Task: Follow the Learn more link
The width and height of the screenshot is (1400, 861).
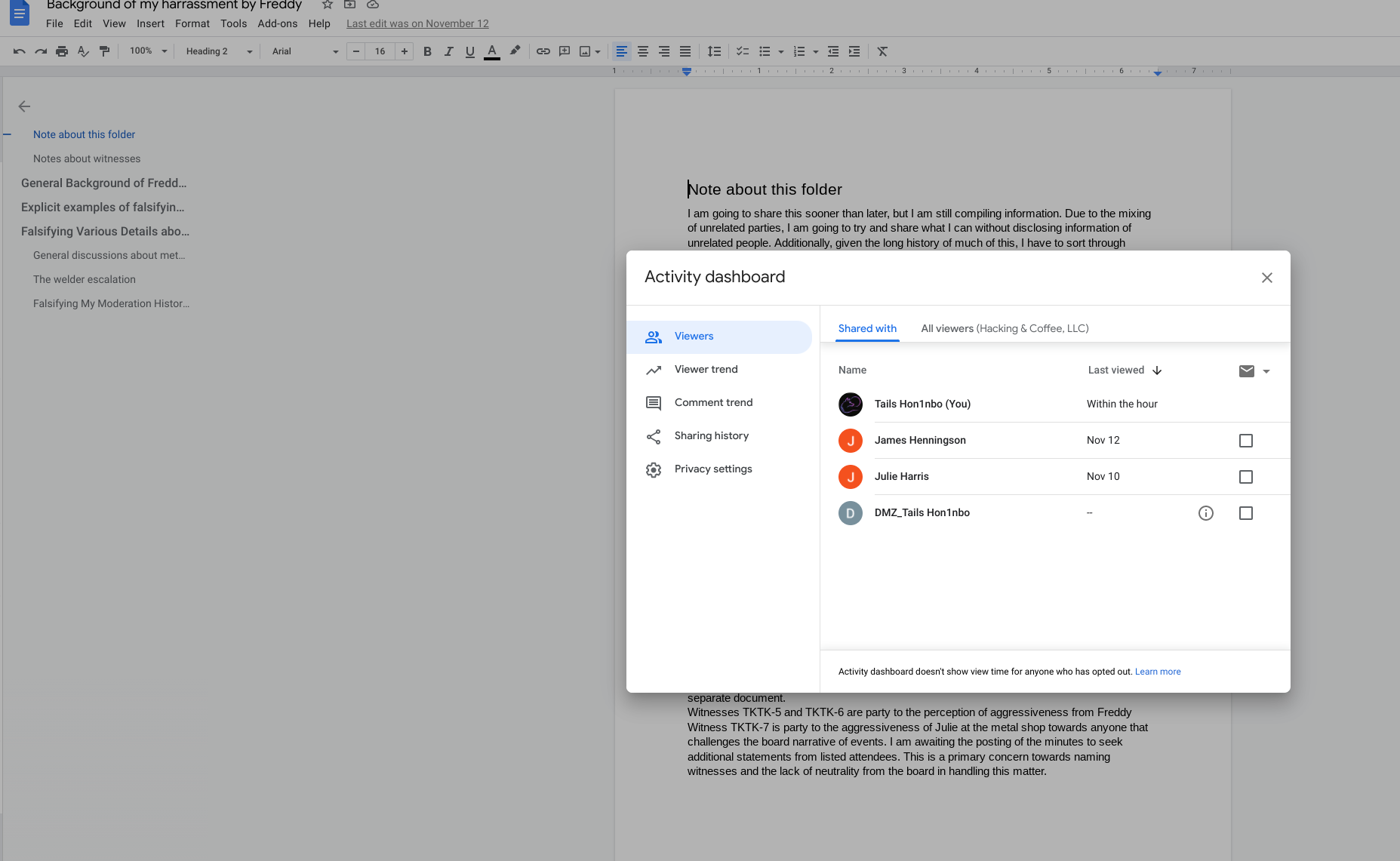Action: (x=1157, y=672)
